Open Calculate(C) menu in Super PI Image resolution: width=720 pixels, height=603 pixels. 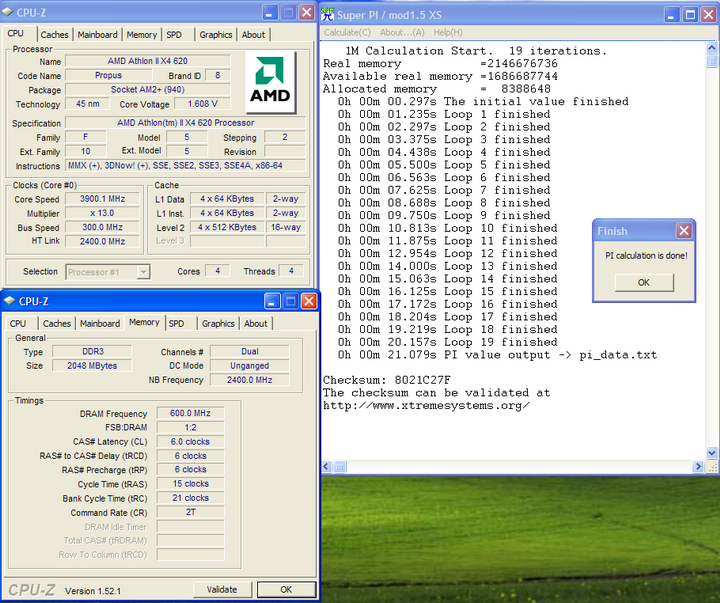[347, 32]
